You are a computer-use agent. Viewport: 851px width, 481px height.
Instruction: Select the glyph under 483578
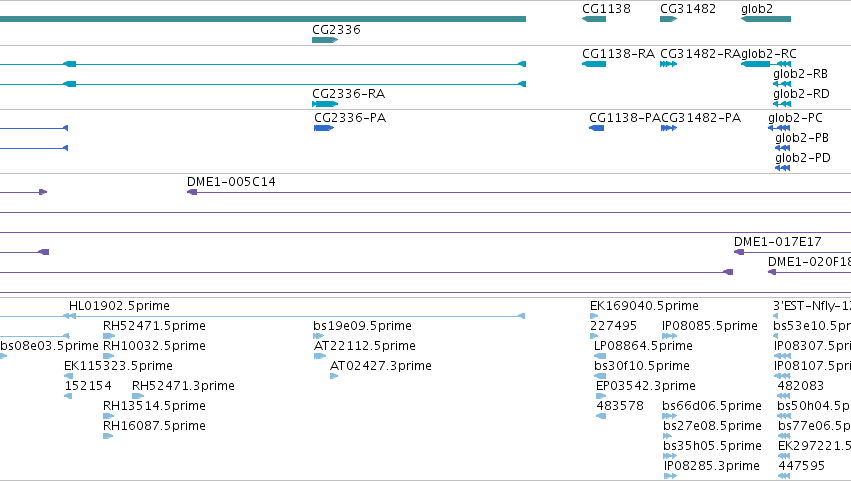click(601, 416)
